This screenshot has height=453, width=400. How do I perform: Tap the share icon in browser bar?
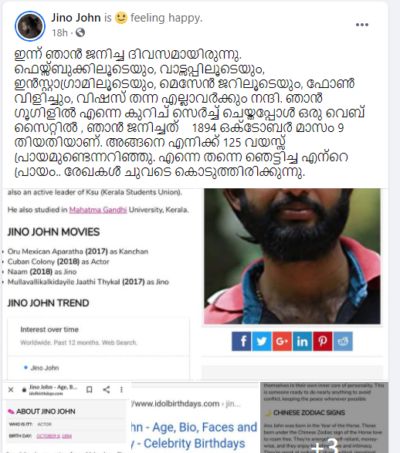[x=106, y=389]
